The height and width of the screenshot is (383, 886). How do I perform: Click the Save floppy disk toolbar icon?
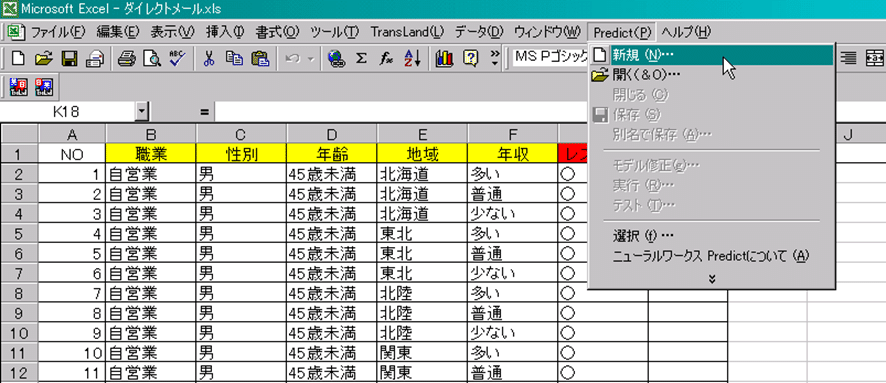click(x=70, y=59)
